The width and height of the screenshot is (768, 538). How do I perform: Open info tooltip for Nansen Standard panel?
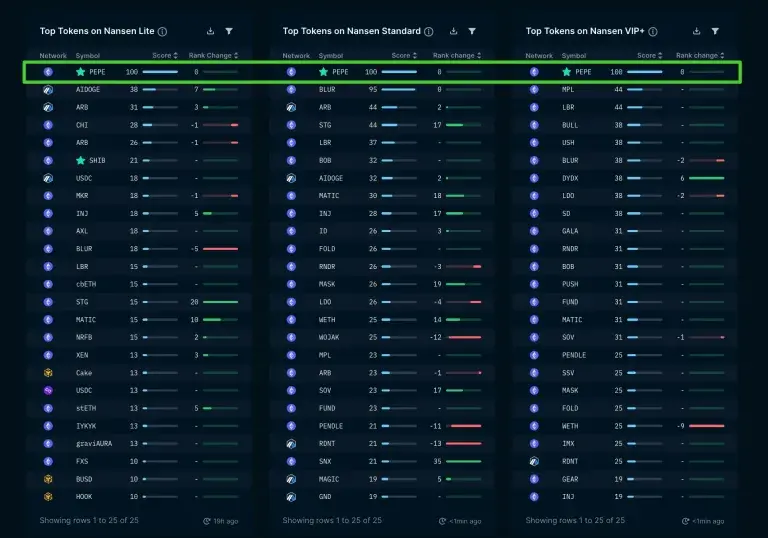429,32
